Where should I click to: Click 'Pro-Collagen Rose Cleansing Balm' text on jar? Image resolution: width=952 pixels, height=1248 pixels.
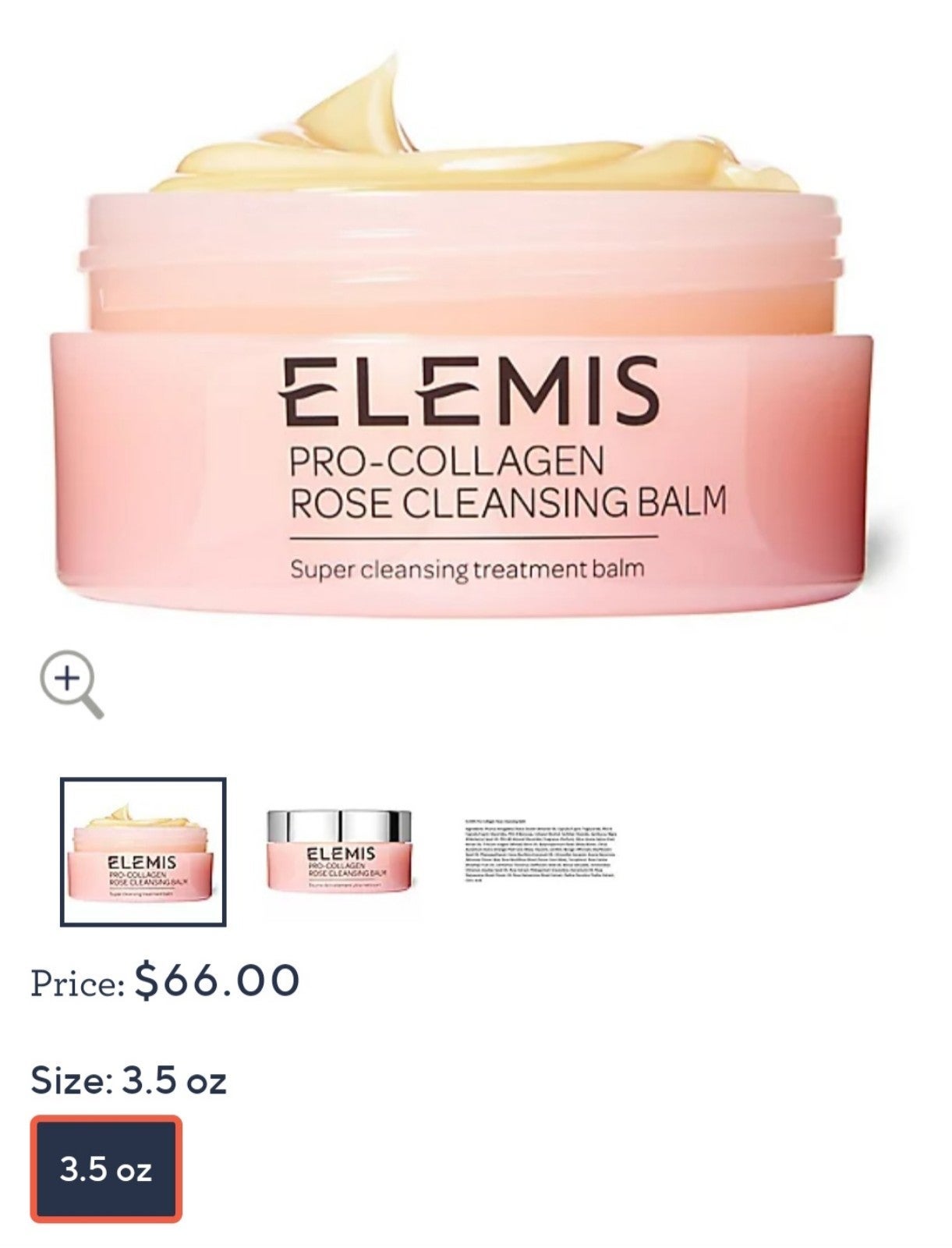(x=507, y=483)
